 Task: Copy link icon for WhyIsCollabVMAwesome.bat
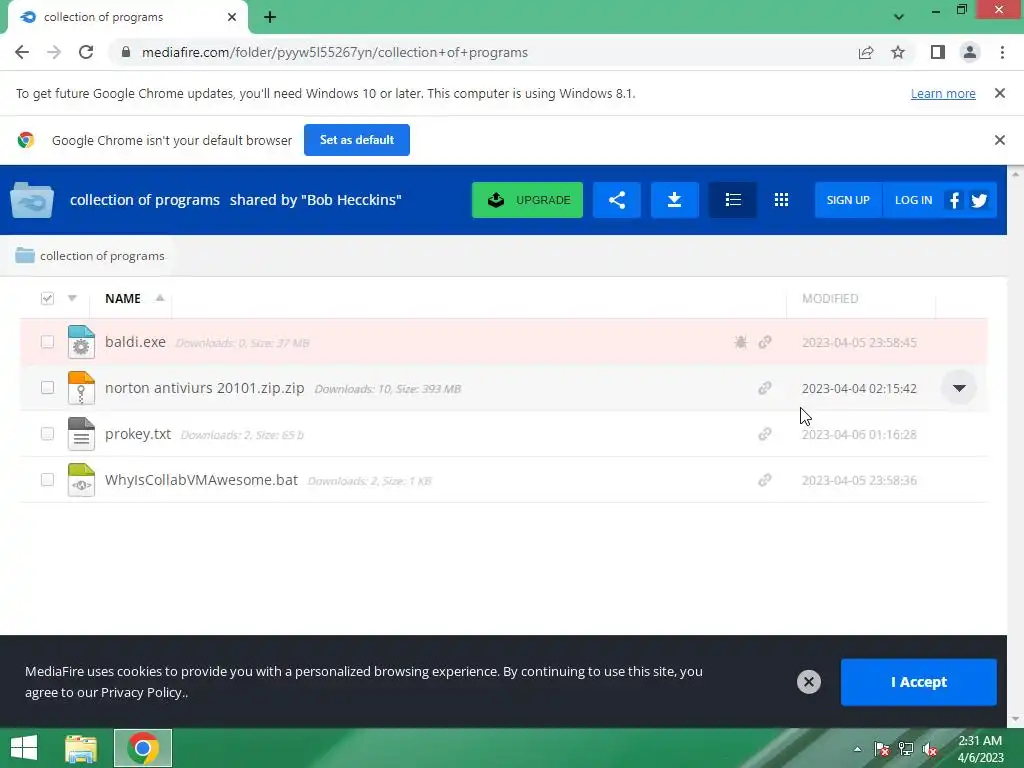point(765,480)
